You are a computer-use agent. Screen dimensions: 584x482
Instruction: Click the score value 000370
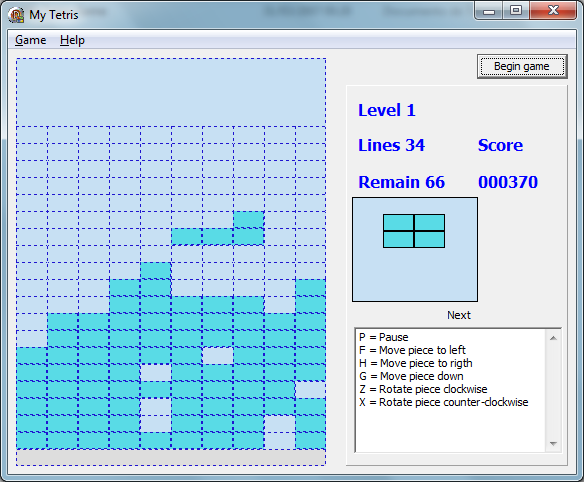click(508, 182)
